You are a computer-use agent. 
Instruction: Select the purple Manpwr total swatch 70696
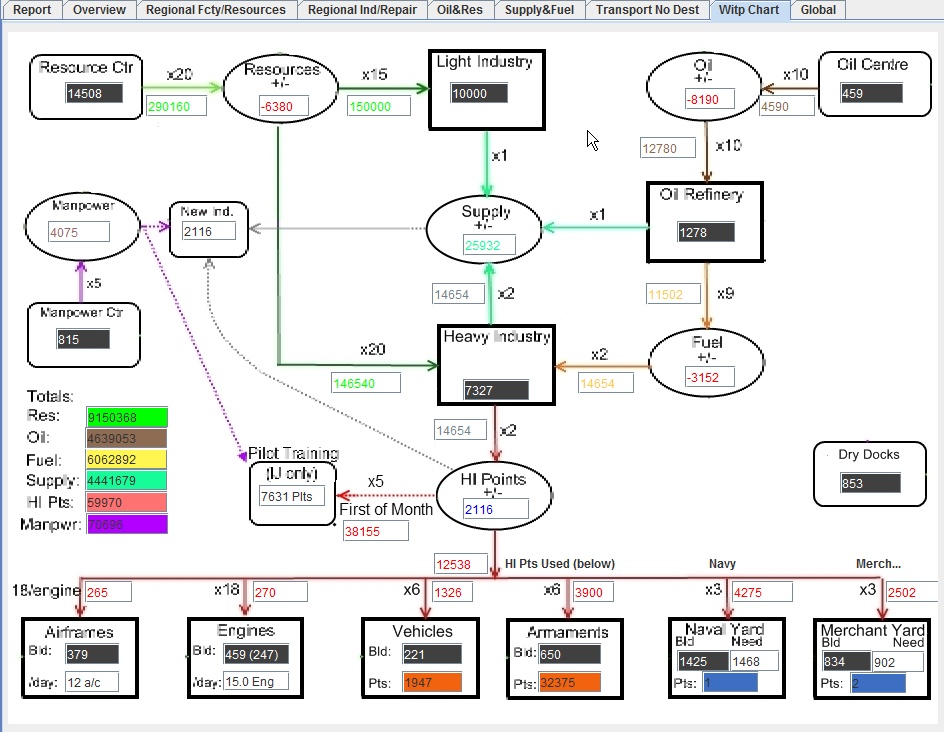point(127,524)
